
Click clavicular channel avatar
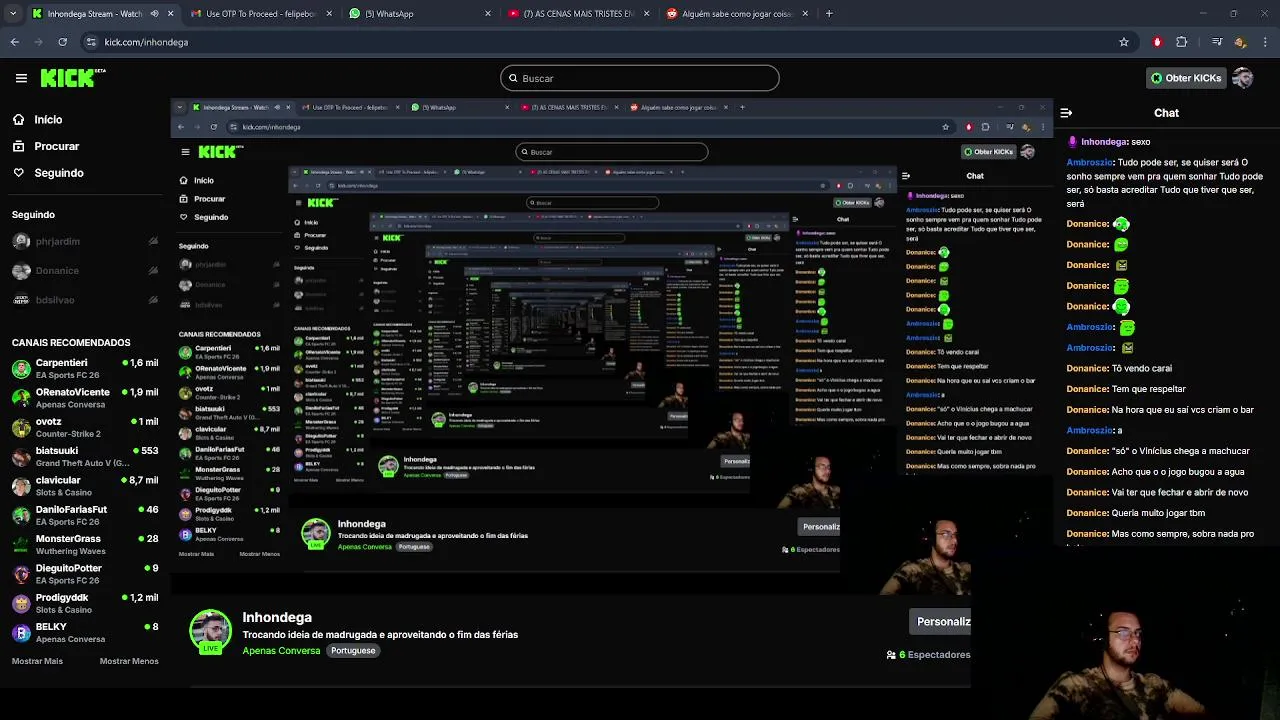pos(21,486)
